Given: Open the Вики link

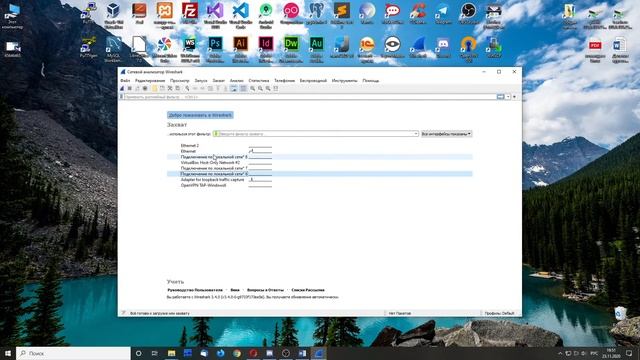Looking at the screenshot, I should 235,290.
